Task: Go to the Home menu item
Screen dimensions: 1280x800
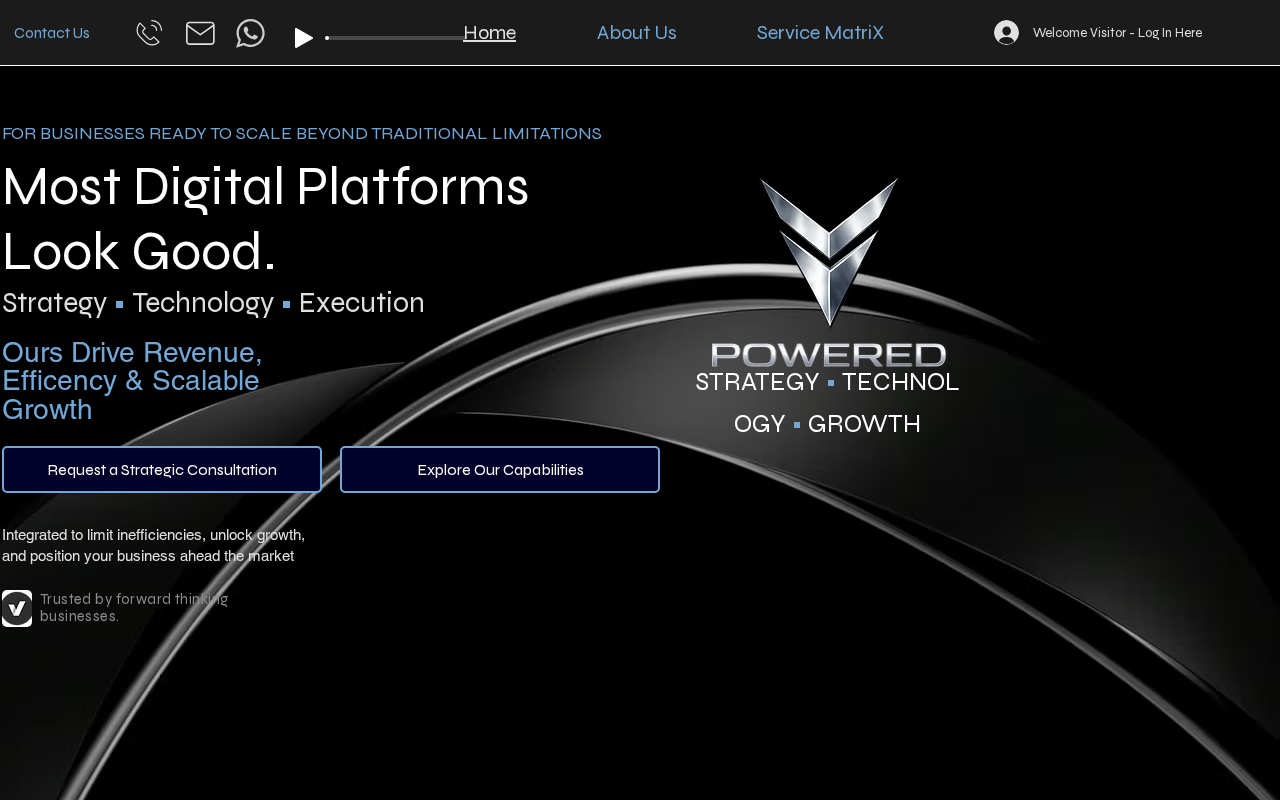Action: [x=490, y=33]
